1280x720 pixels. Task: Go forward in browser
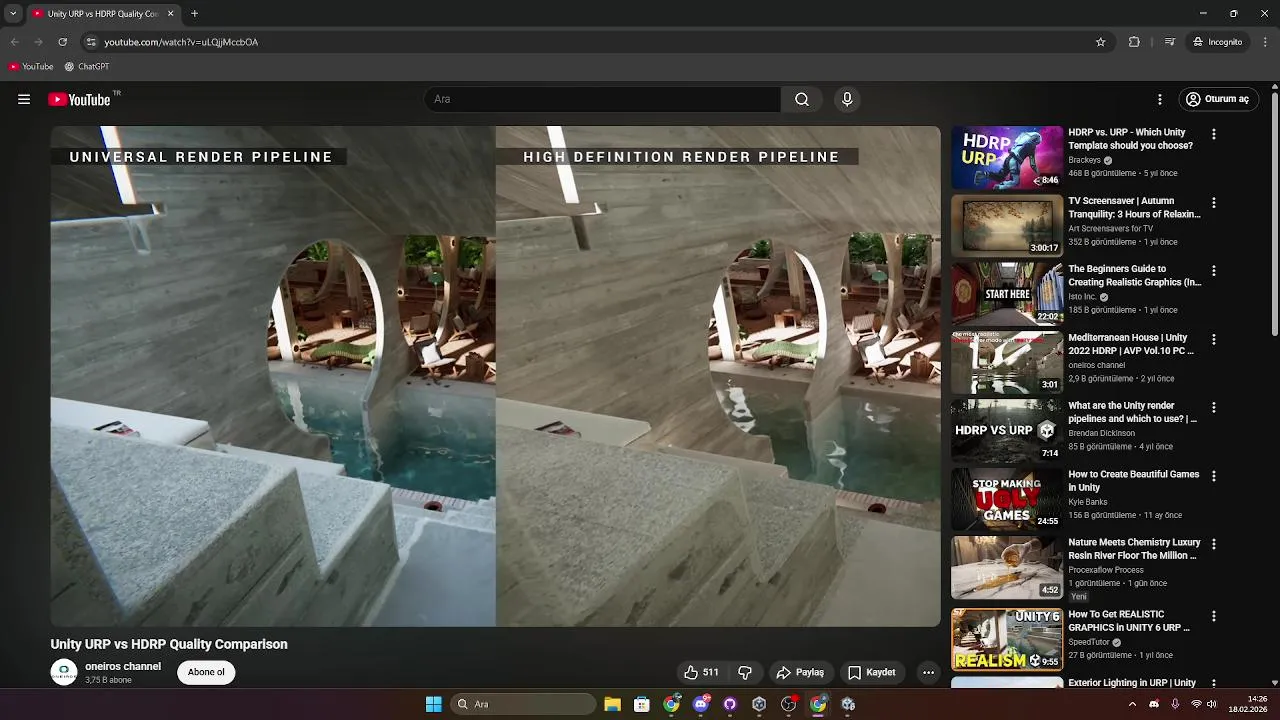point(38,42)
